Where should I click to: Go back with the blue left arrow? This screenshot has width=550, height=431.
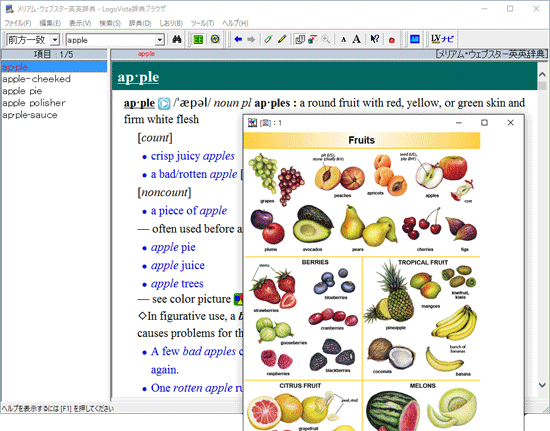[238, 39]
